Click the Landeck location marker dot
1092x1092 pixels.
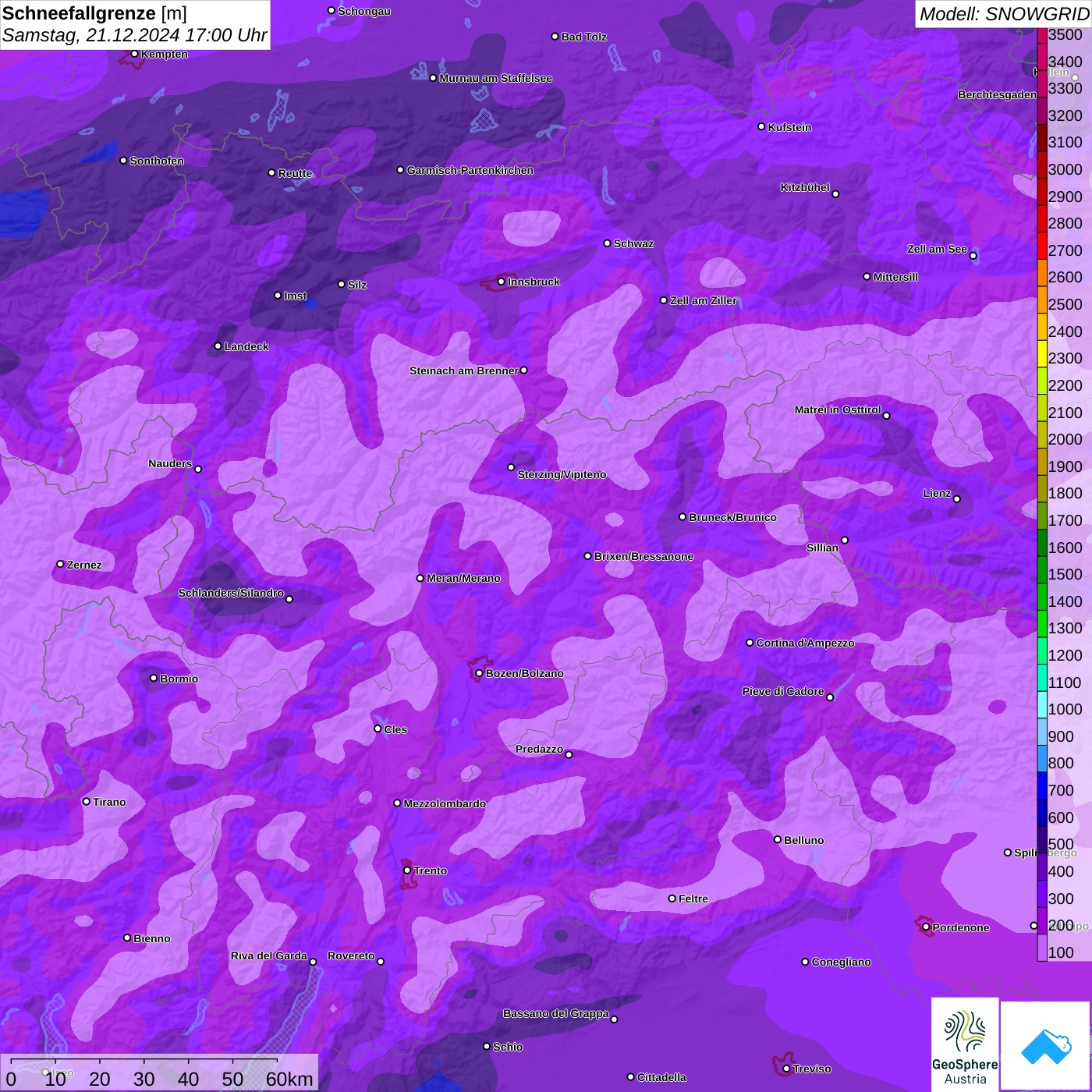point(218,346)
